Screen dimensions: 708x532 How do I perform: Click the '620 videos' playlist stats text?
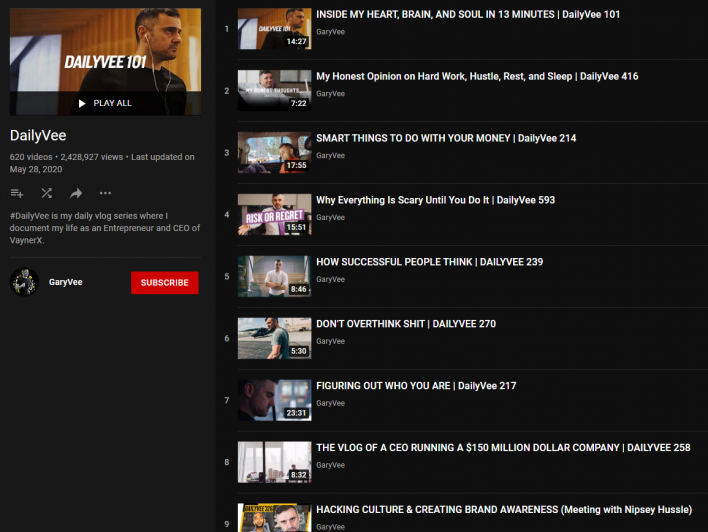tap(31, 157)
